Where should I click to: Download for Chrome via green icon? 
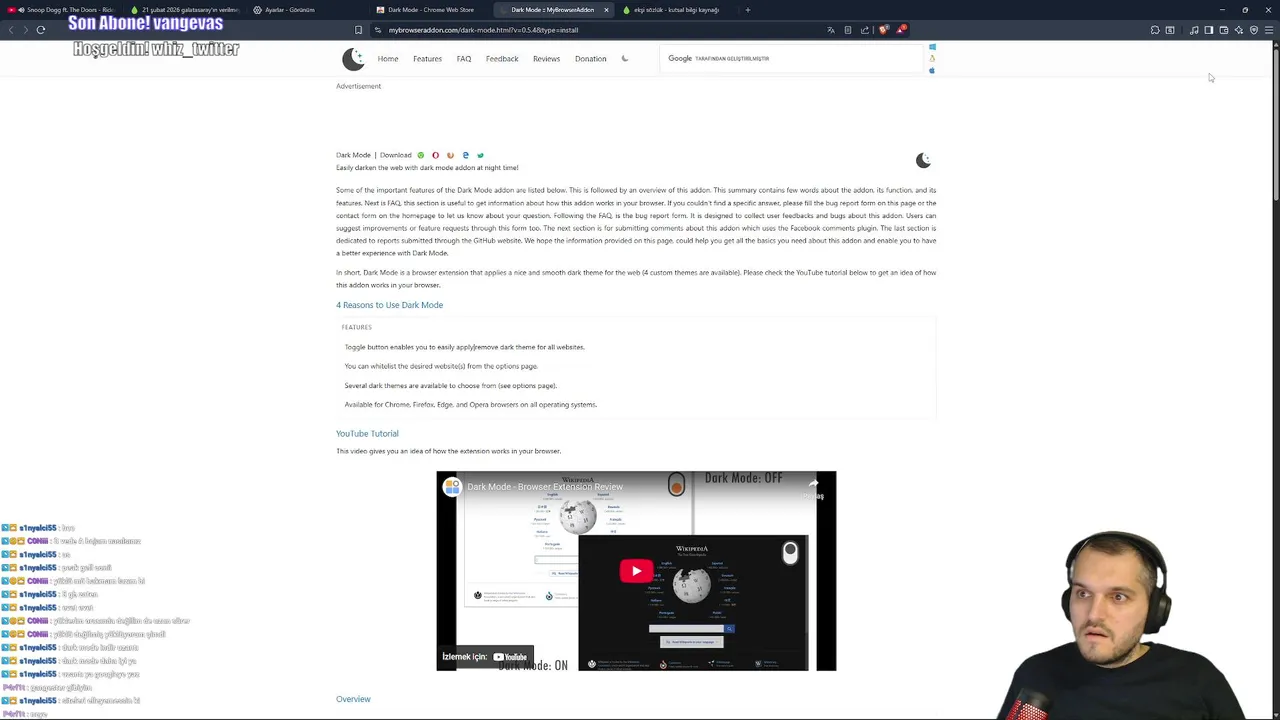coord(420,155)
